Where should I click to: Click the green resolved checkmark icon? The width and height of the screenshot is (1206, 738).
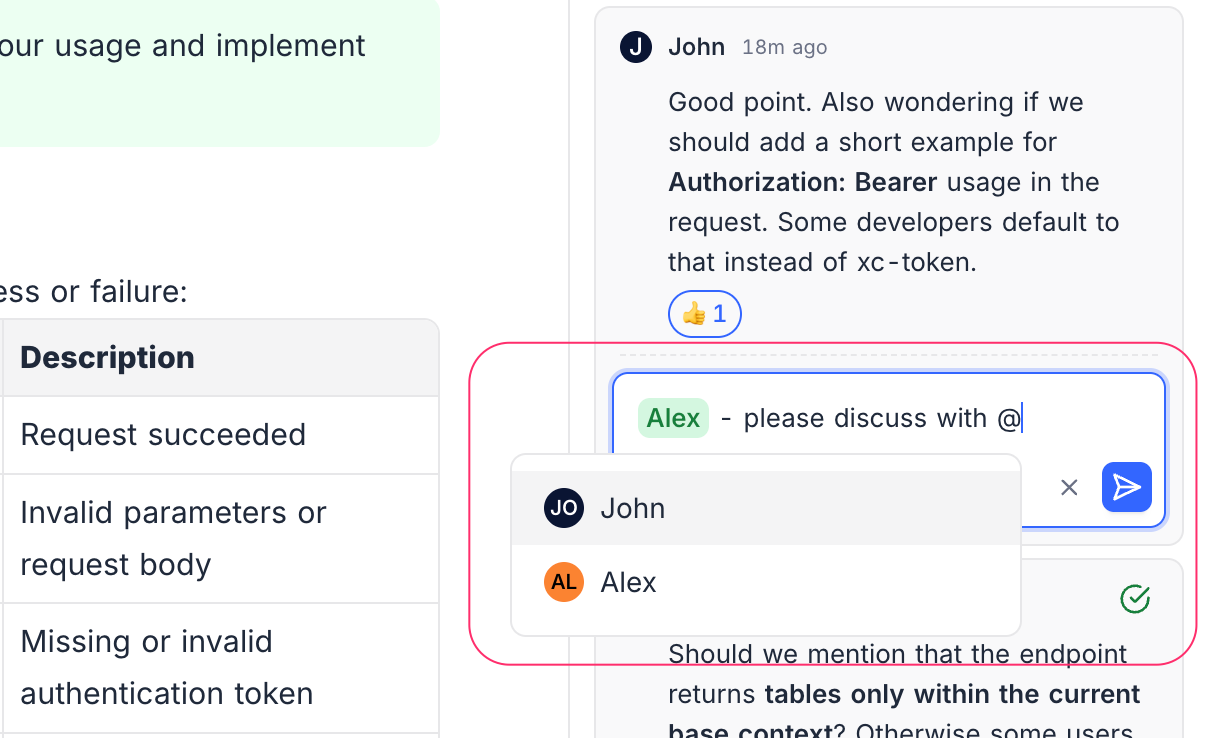(x=1135, y=598)
